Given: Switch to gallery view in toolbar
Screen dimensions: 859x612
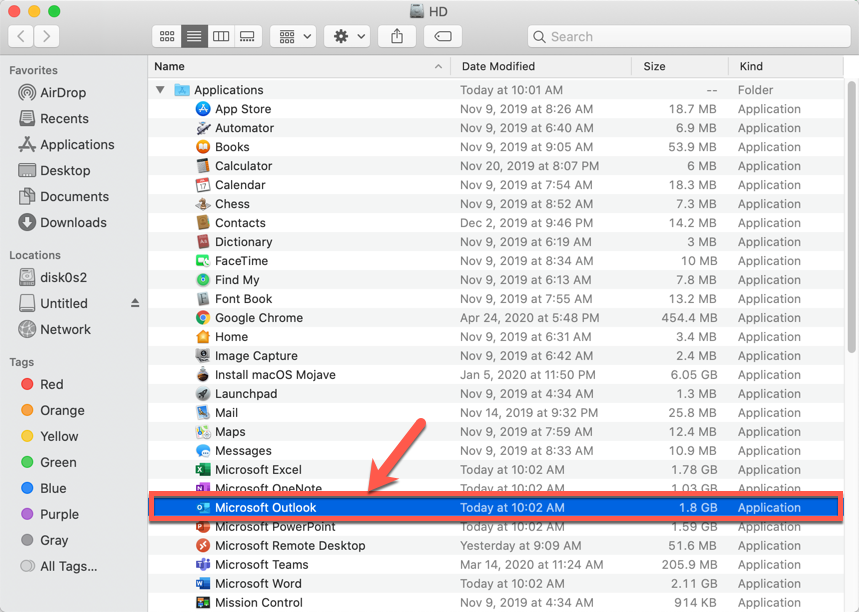Looking at the screenshot, I should (247, 36).
